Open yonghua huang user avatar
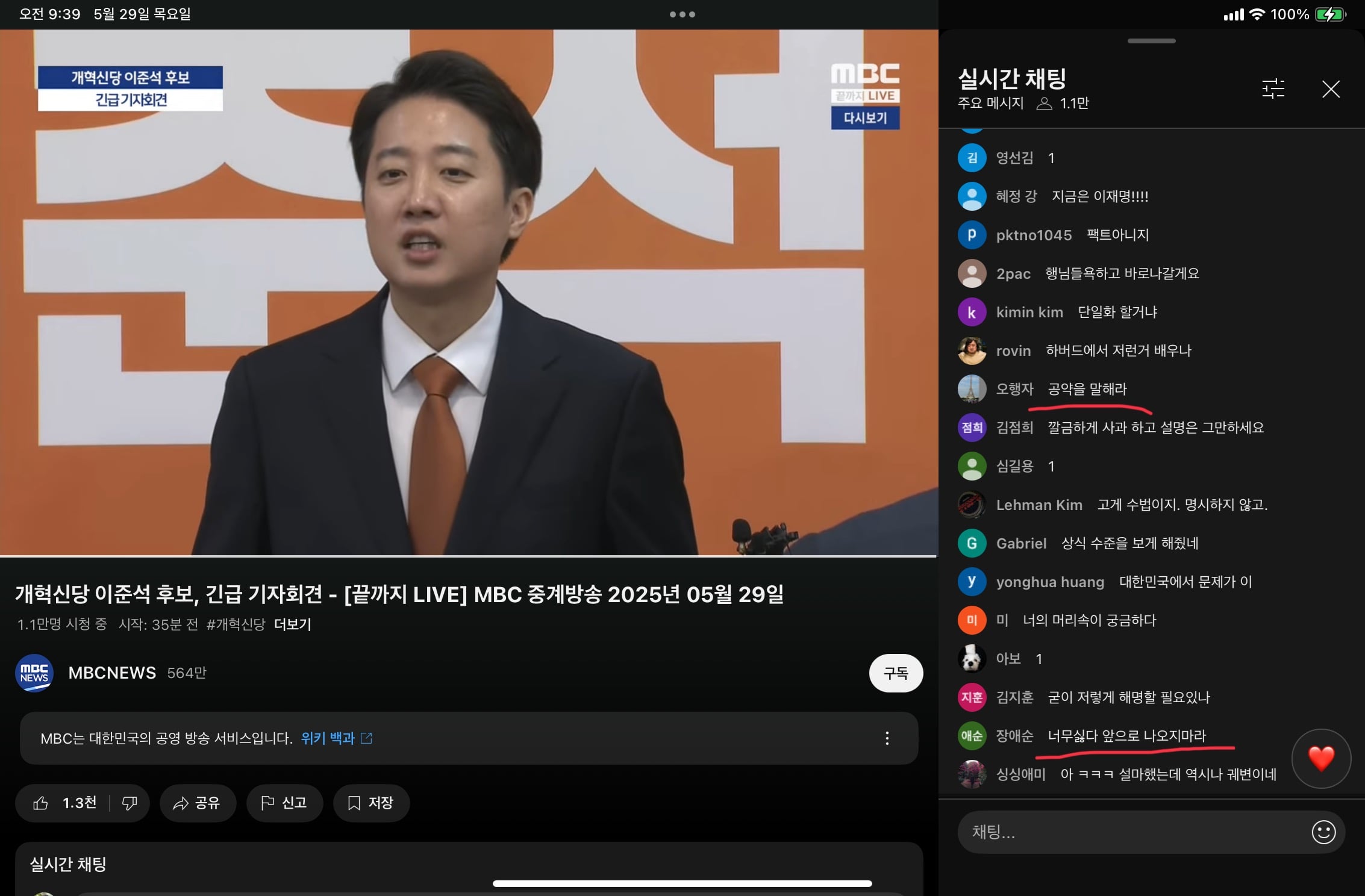1365x896 pixels. [972, 582]
